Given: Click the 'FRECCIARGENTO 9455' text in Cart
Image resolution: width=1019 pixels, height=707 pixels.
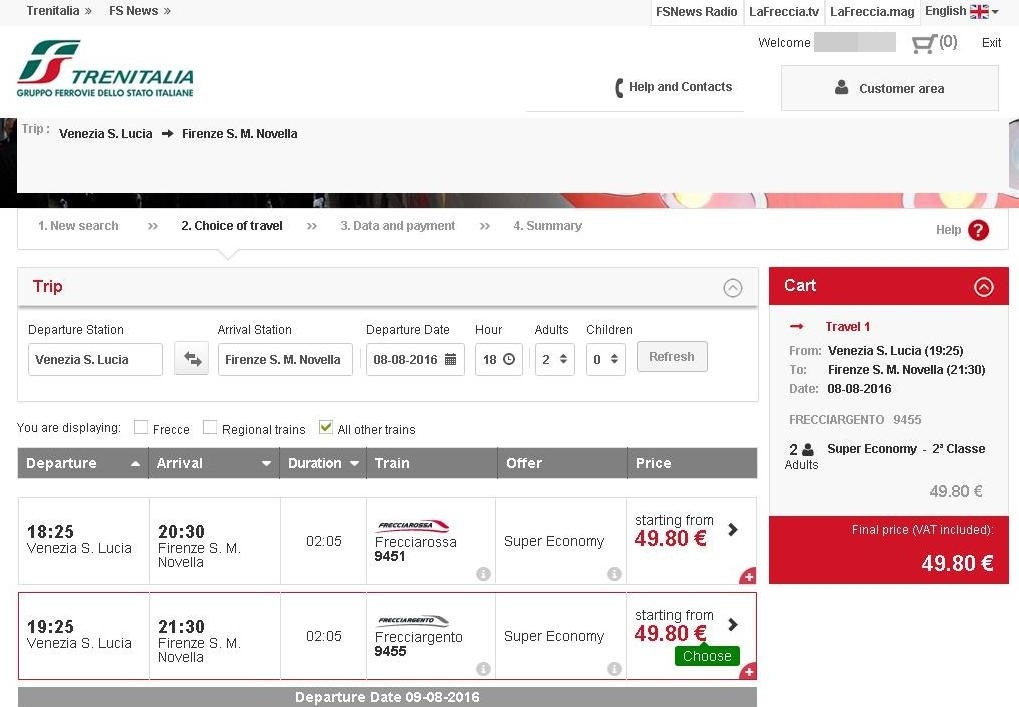Looking at the screenshot, I should (855, 420).
